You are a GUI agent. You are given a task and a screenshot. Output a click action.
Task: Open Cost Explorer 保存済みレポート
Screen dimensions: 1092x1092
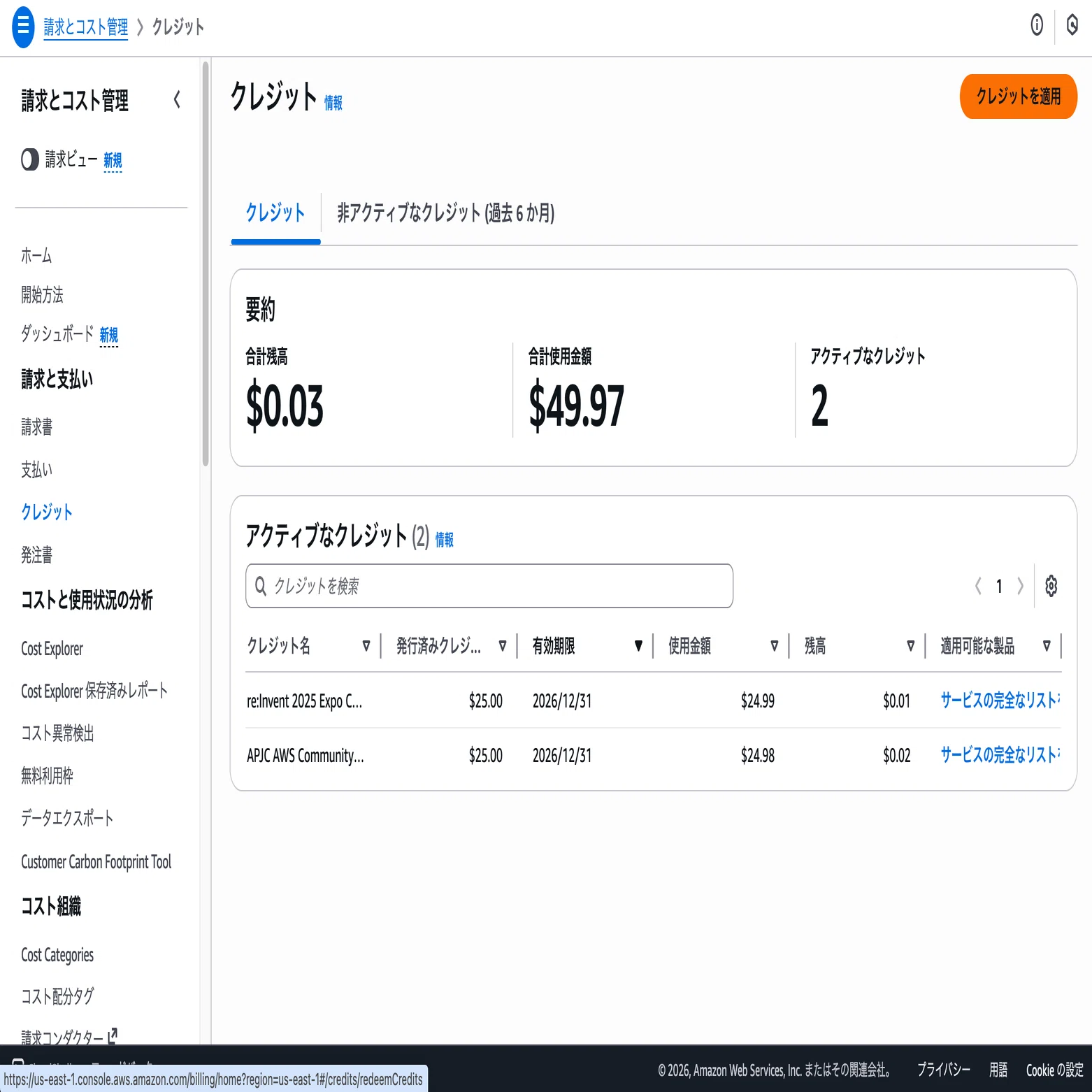click(94, 691)
